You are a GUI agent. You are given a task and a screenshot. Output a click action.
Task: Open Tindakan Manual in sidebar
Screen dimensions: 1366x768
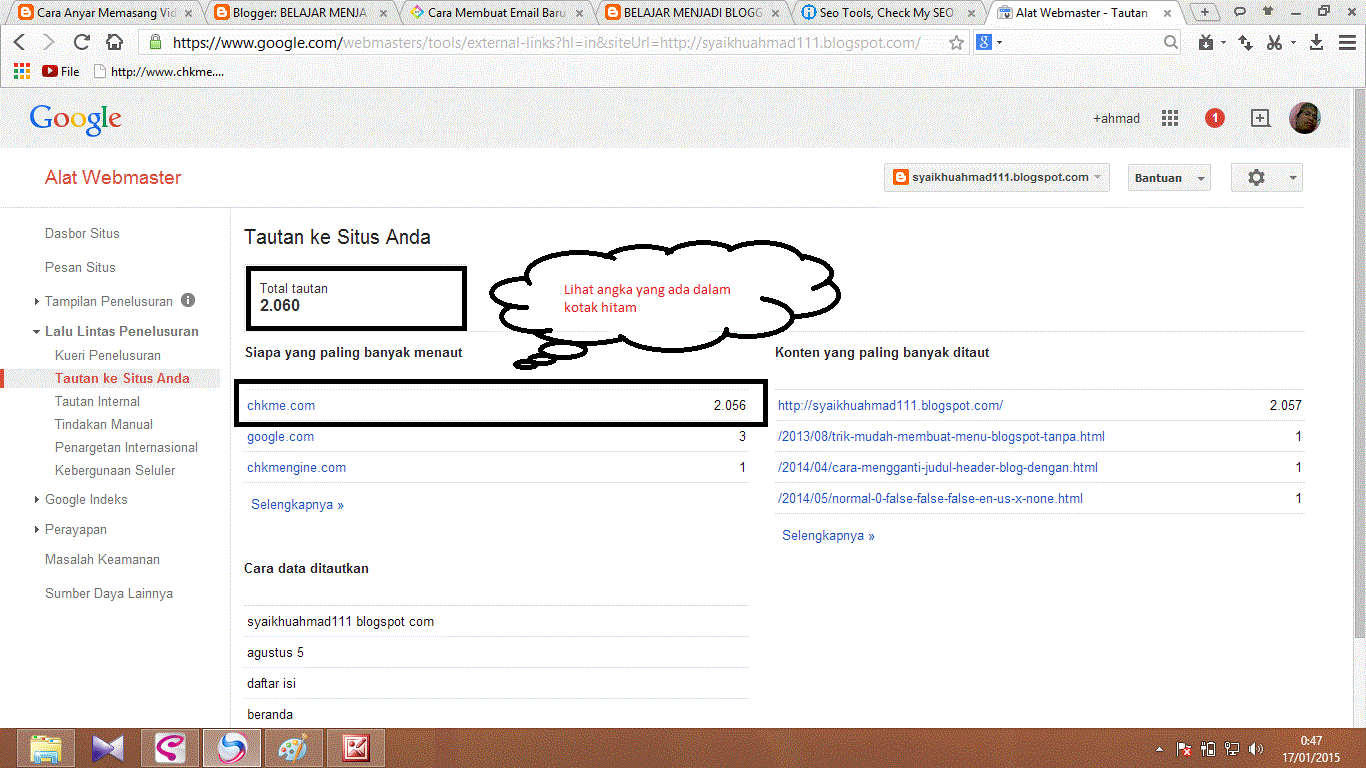104,424
